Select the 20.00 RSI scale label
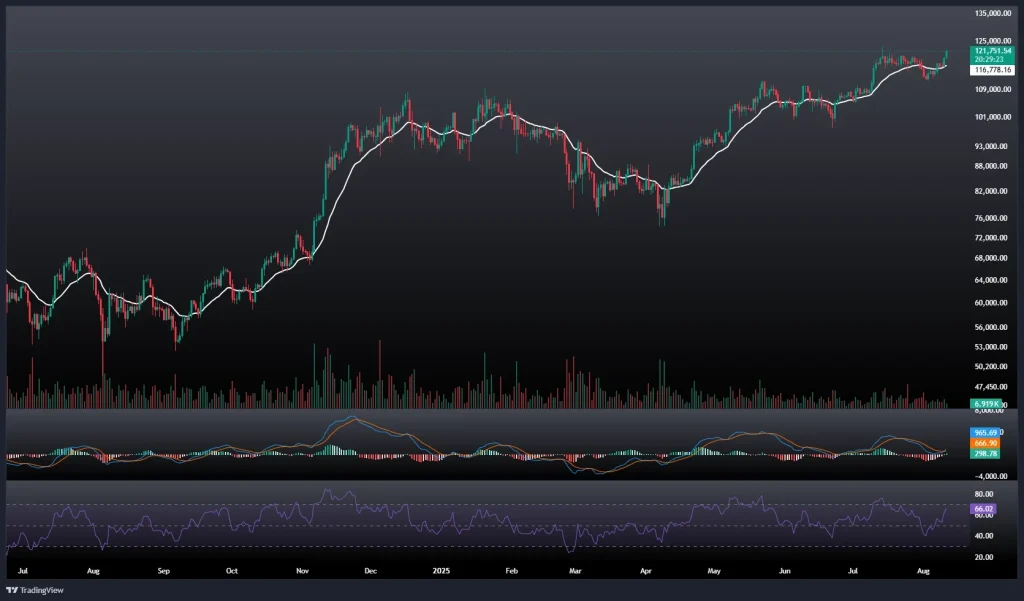The image size is (1024, 601). tap(982, 557)
